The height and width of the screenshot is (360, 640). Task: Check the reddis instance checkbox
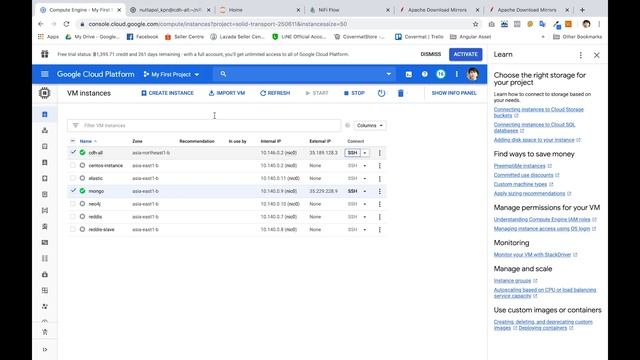tap(73, 216)
